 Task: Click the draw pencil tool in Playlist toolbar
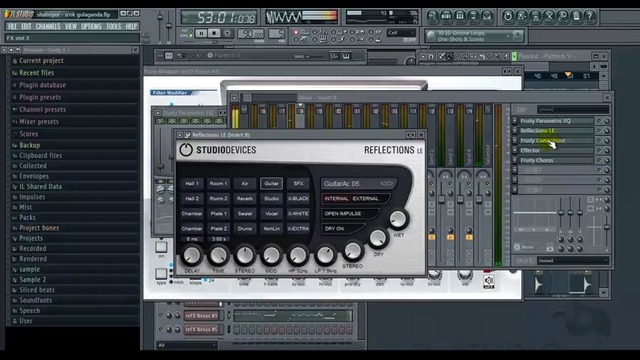442,56
